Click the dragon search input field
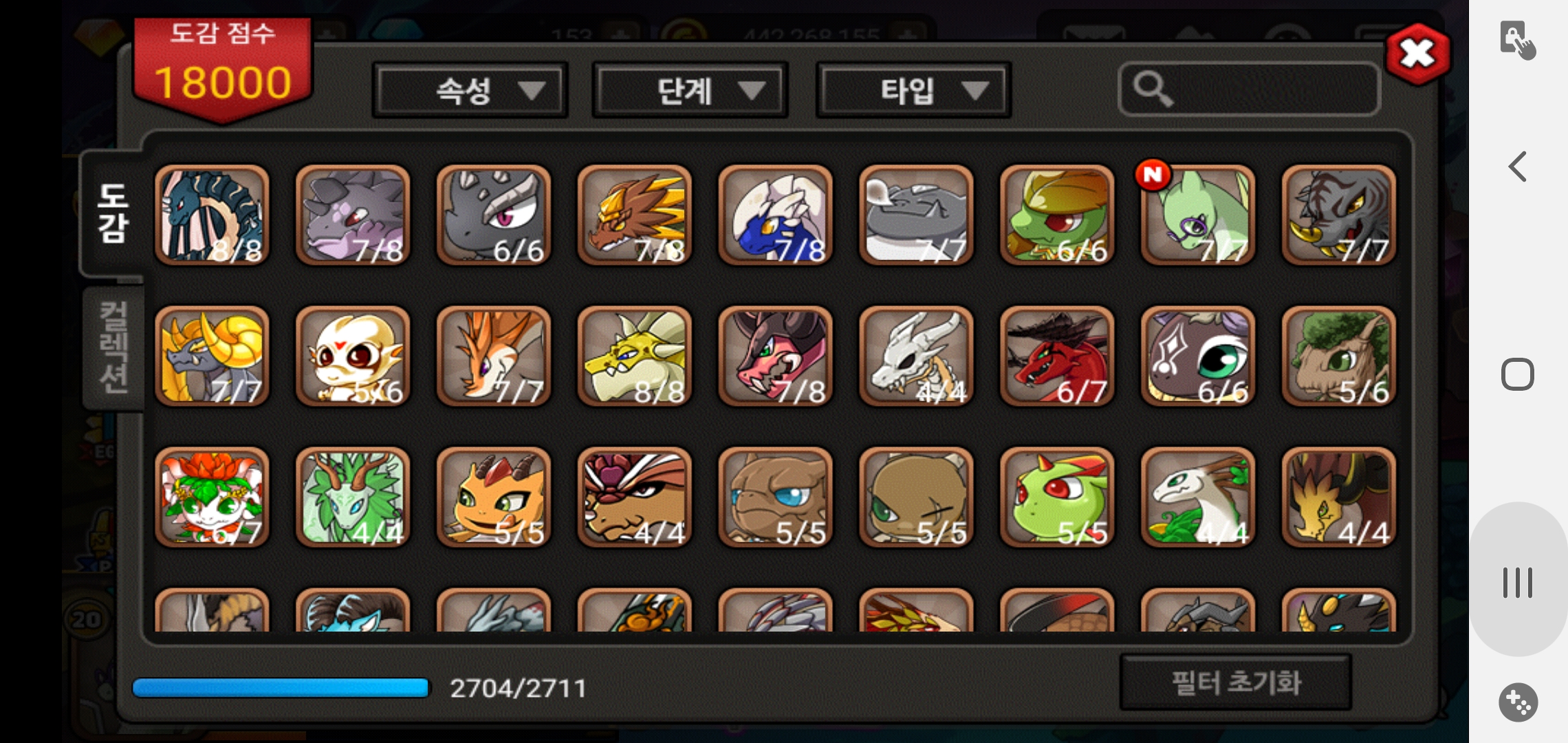Viewport: 1568px width, 743px height. [x=1249, y=89]
